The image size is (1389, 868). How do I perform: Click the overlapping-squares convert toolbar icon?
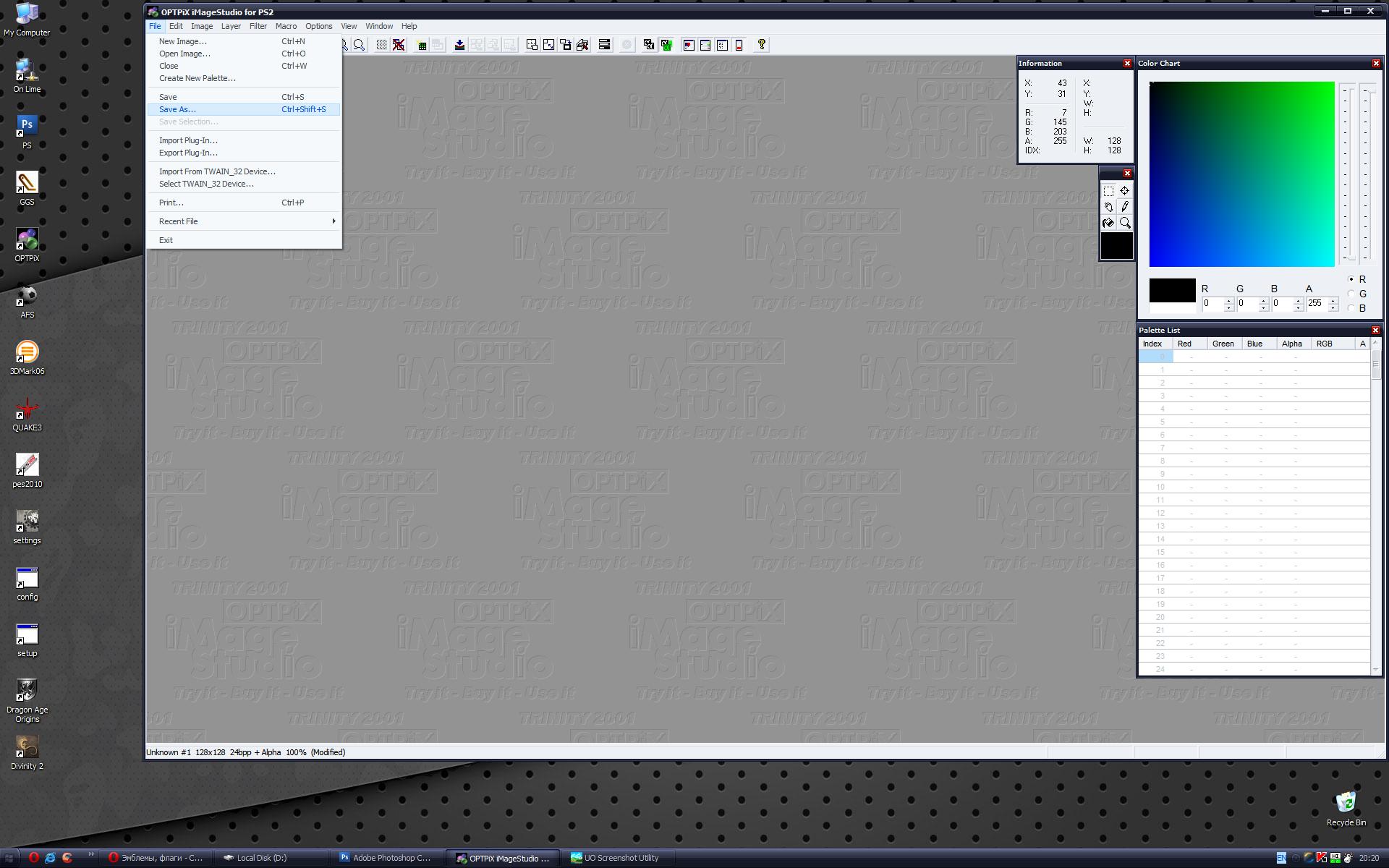click(565, 45)
